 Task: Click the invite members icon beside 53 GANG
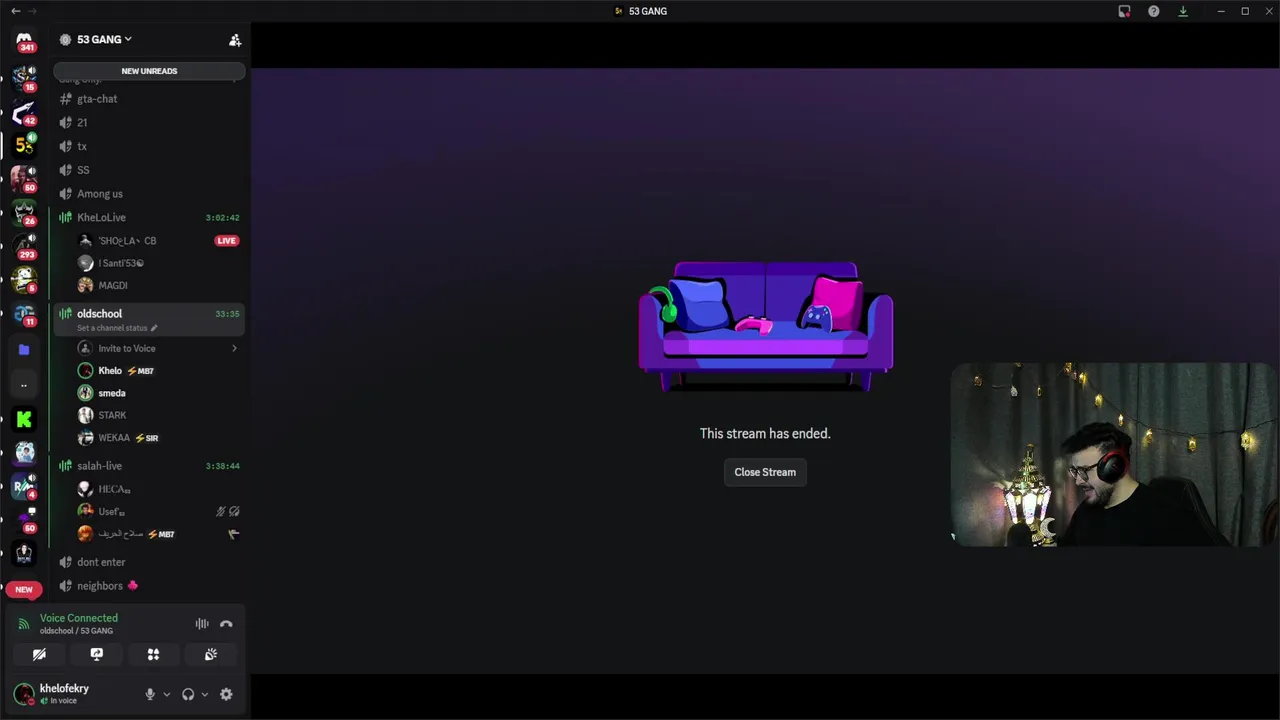pos(235,40)
